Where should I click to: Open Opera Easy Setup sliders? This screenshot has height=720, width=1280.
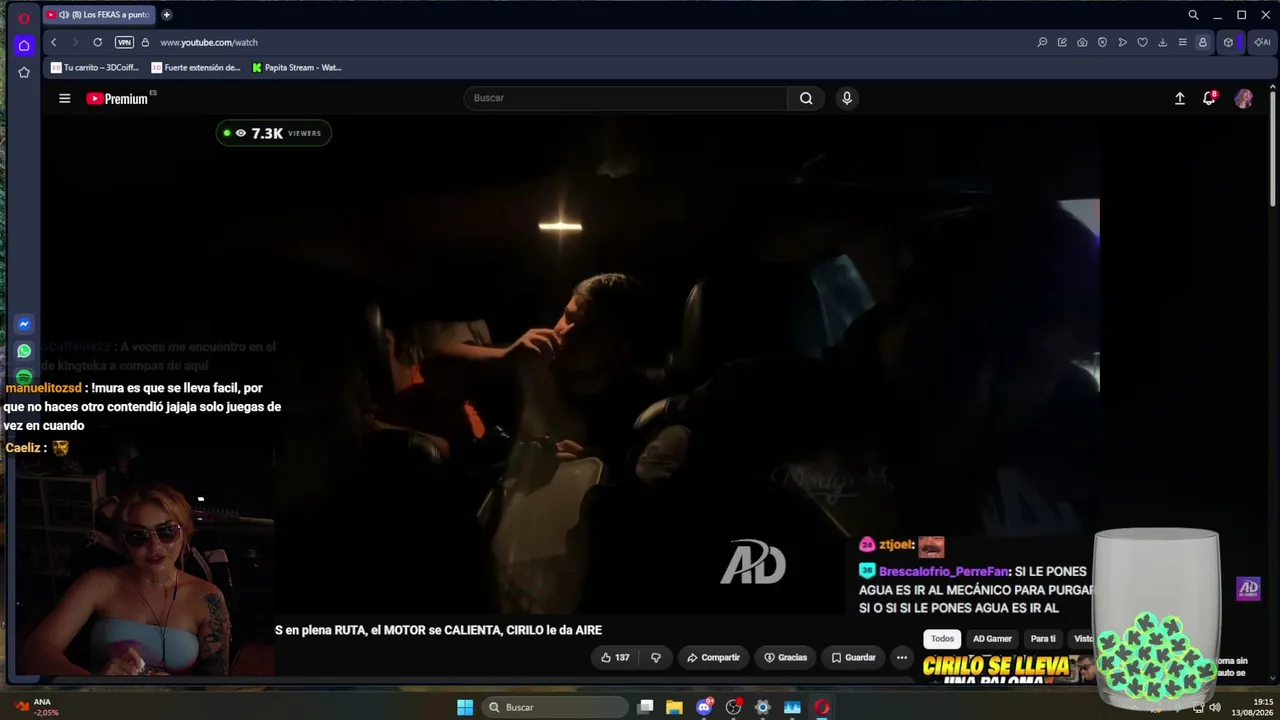[1182, 42]
